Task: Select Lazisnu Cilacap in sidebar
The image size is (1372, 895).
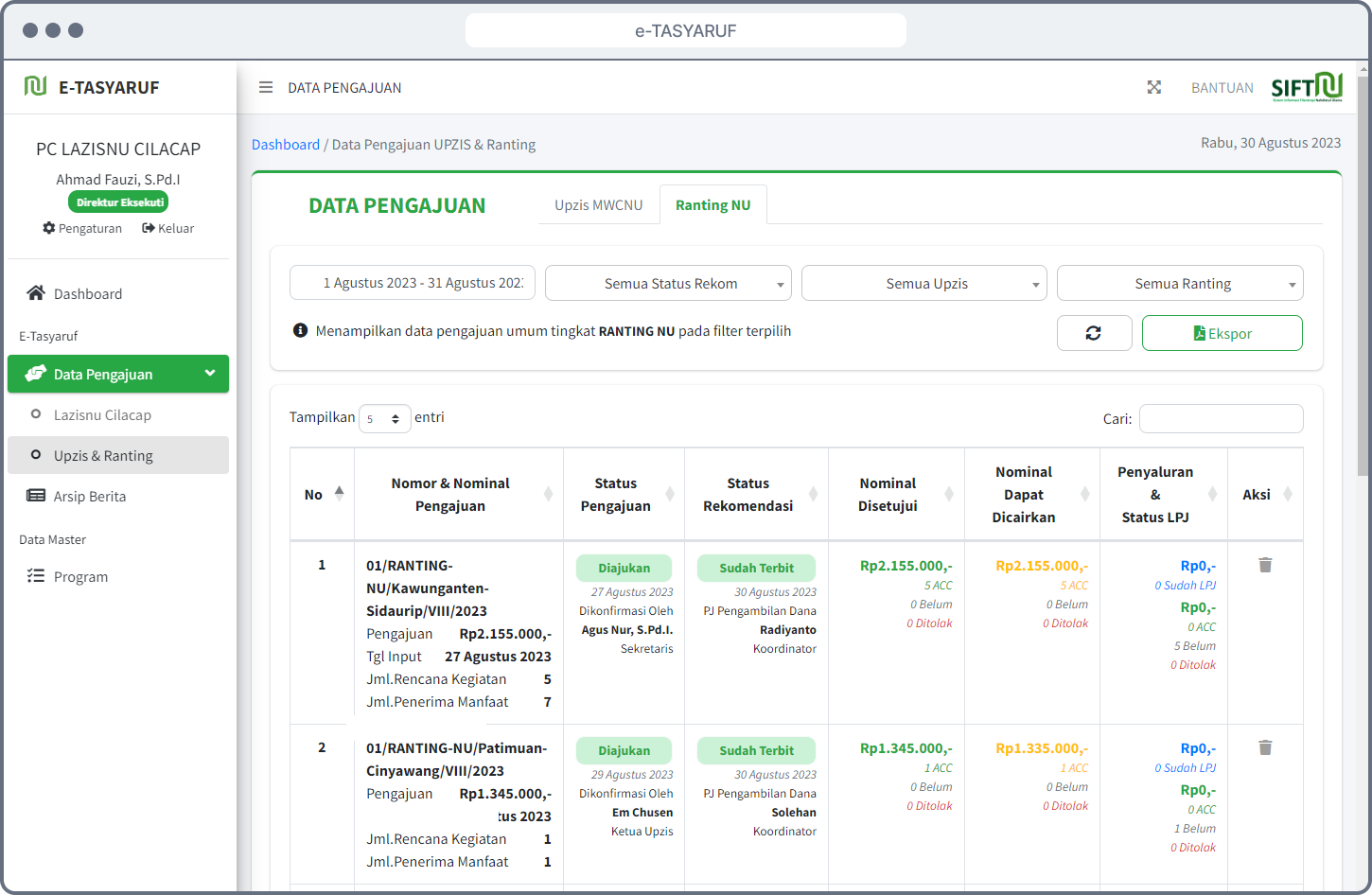Action: coord(102,415)
